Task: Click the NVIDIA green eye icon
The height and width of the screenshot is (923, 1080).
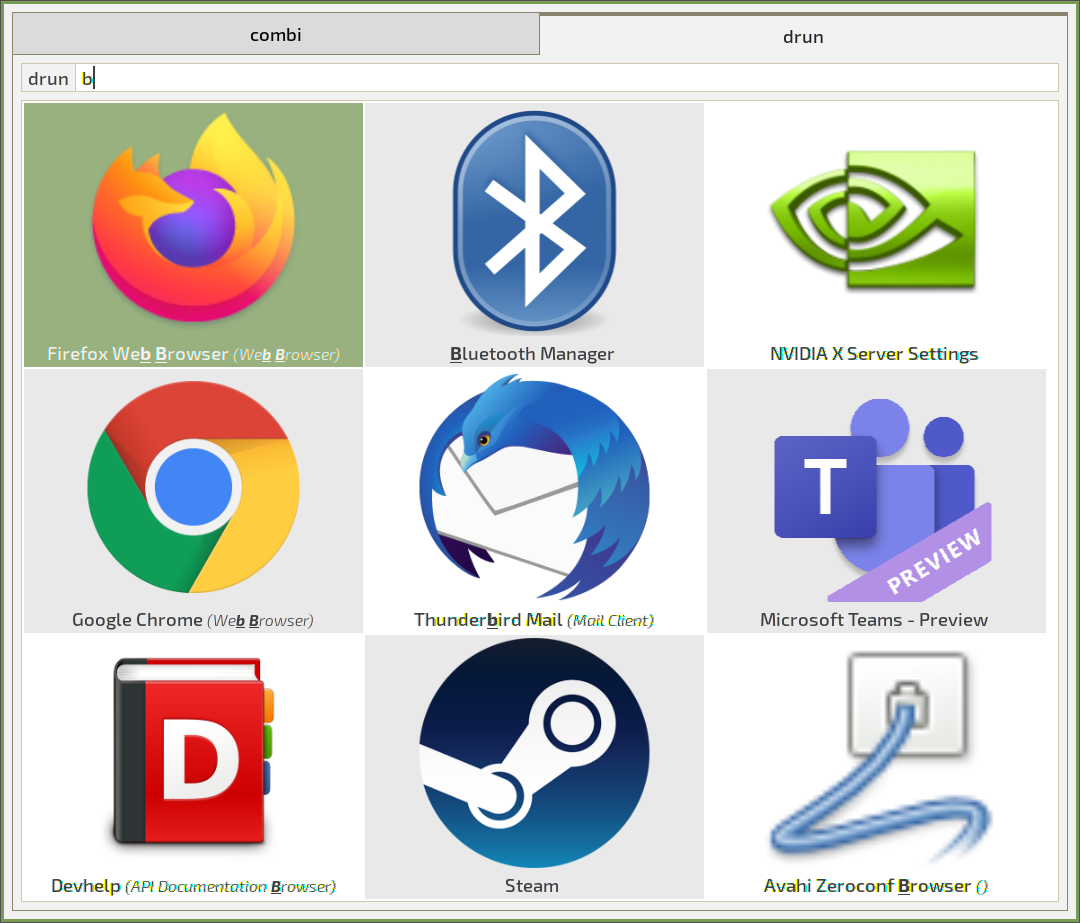Action: [x=873, y=220]
